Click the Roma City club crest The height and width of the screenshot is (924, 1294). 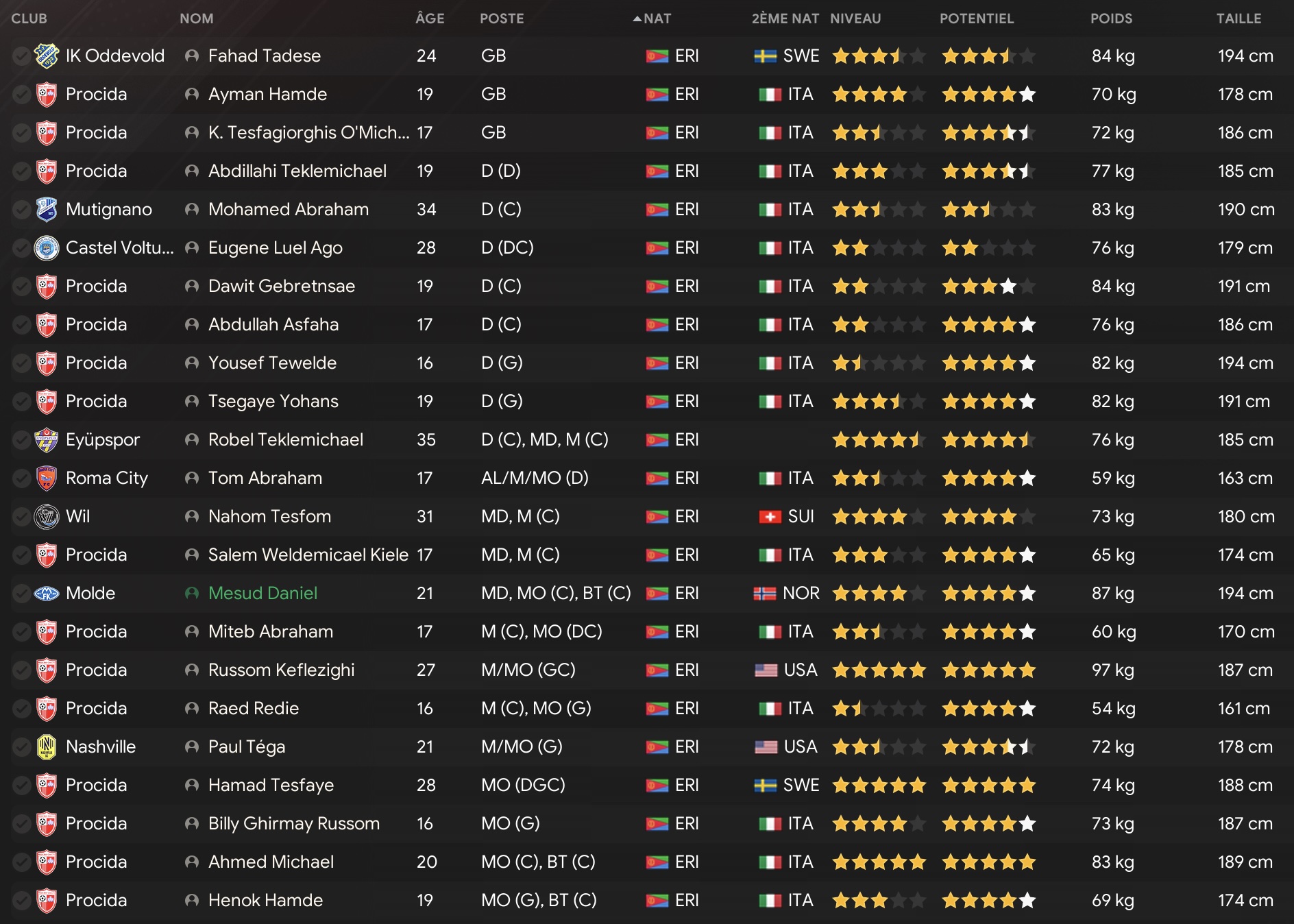[47, 478]
